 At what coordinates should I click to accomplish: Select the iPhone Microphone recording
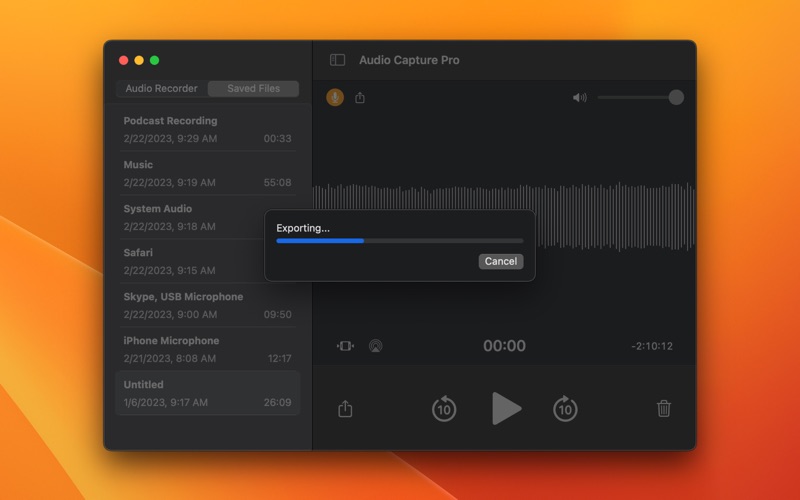[x=207, y=349]
